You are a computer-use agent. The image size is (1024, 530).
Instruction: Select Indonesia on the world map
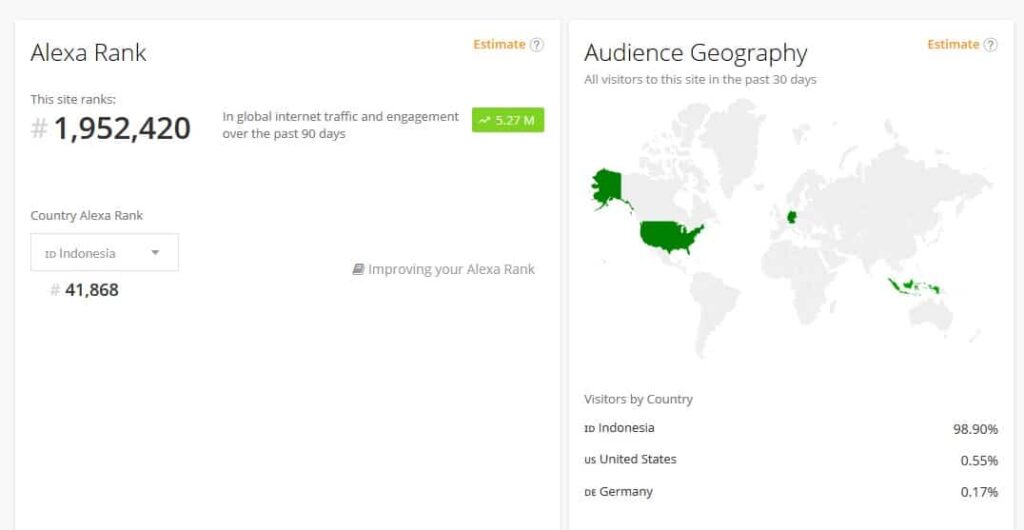coord(912,286)
